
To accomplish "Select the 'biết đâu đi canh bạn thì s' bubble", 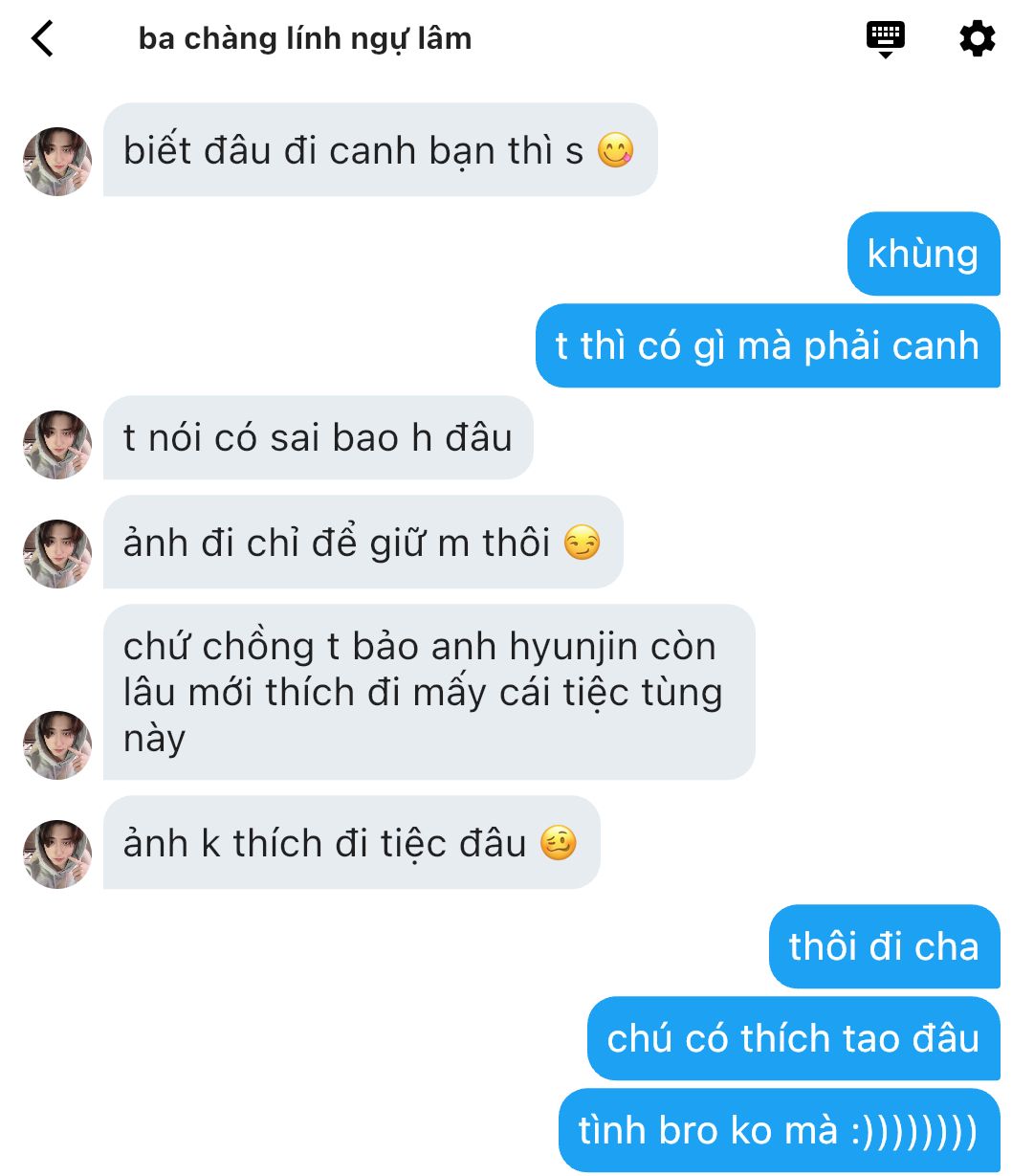I will point(380,149).
